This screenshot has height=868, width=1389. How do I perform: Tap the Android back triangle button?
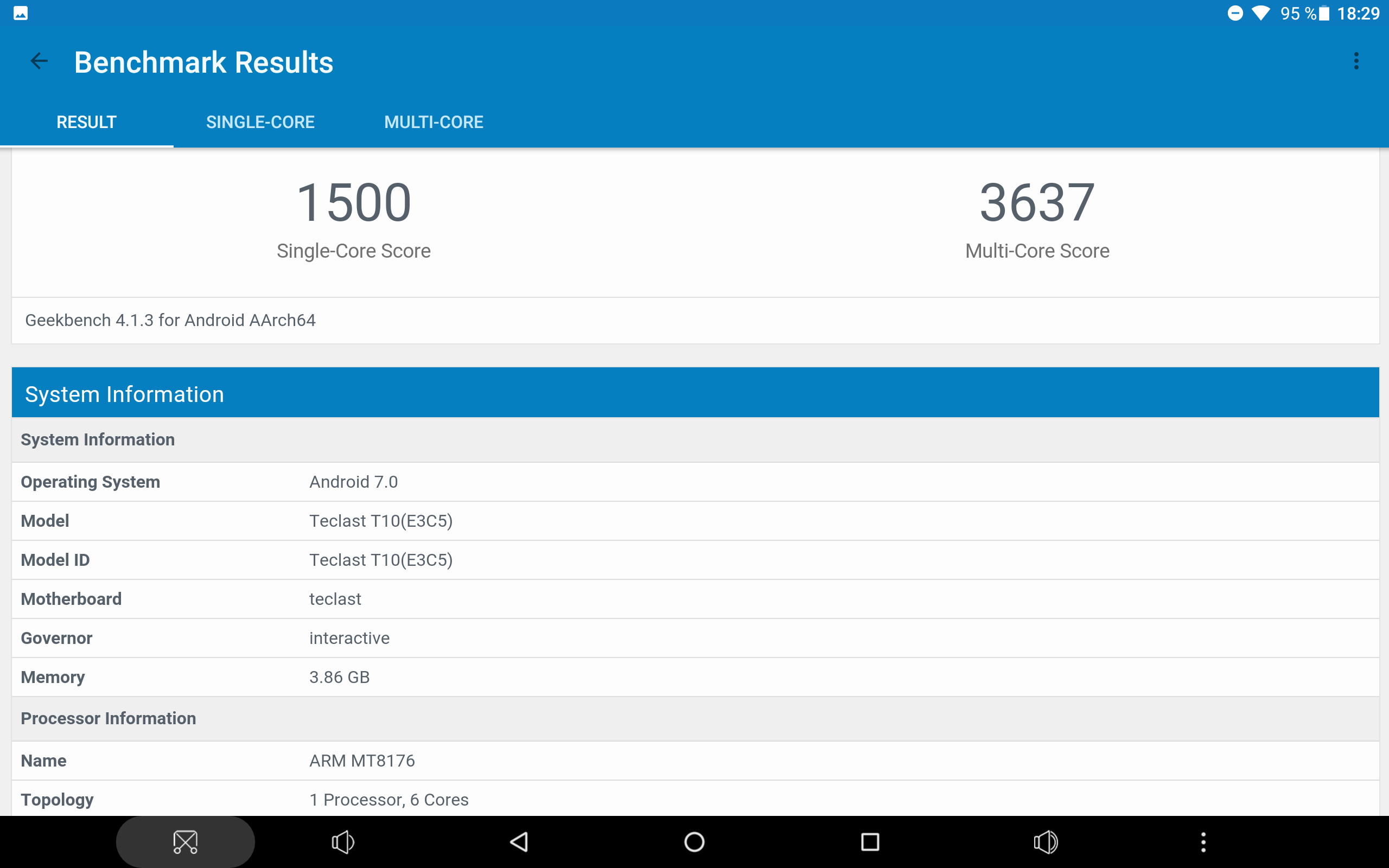click(x=519, y=841)
